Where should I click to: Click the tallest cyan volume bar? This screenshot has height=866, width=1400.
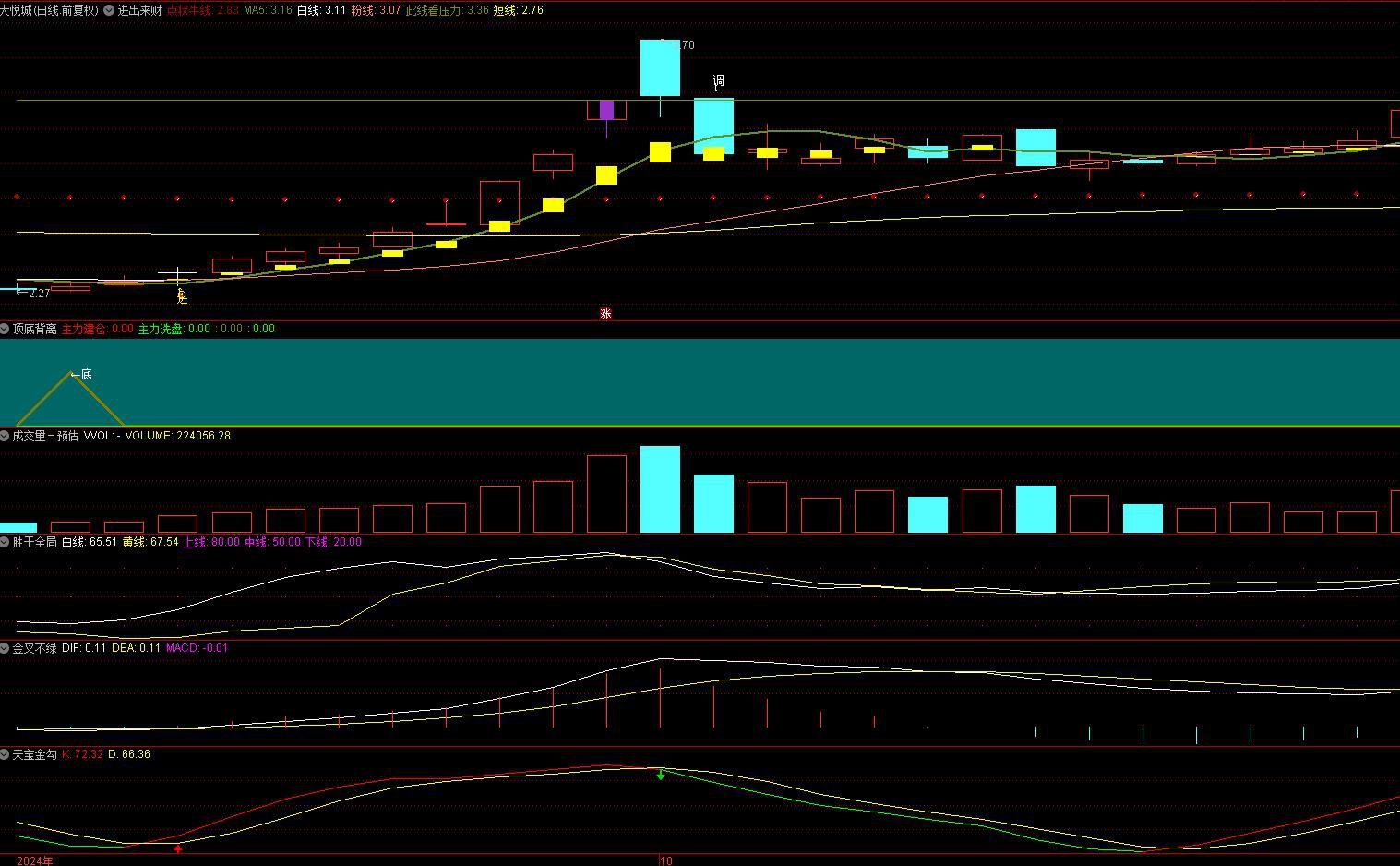pos(661,489)
